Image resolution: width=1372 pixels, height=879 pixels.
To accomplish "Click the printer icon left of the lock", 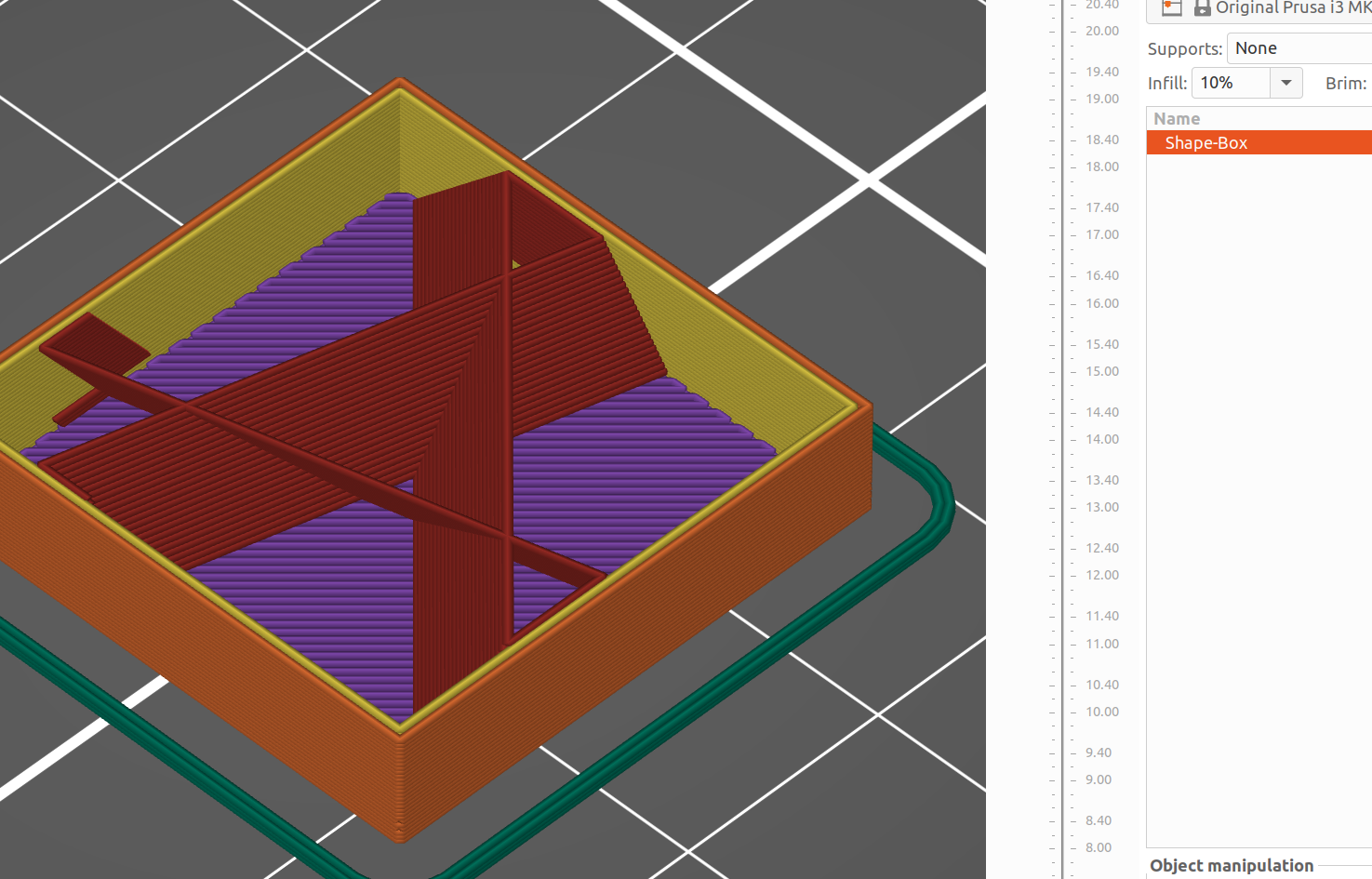I will coord(1172,7).
